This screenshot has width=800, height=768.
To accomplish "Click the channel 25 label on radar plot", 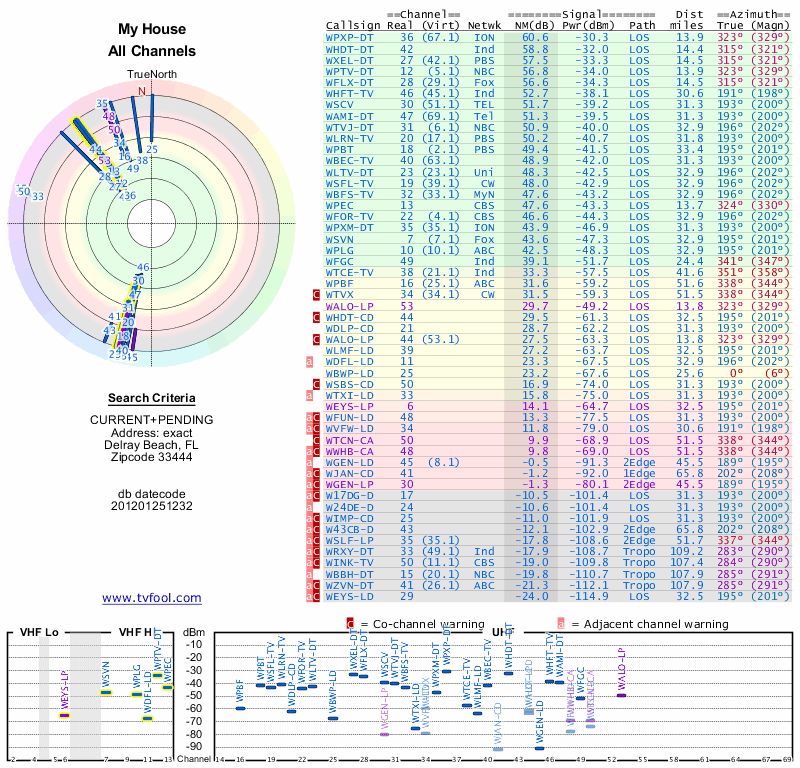I will point(152,149).
